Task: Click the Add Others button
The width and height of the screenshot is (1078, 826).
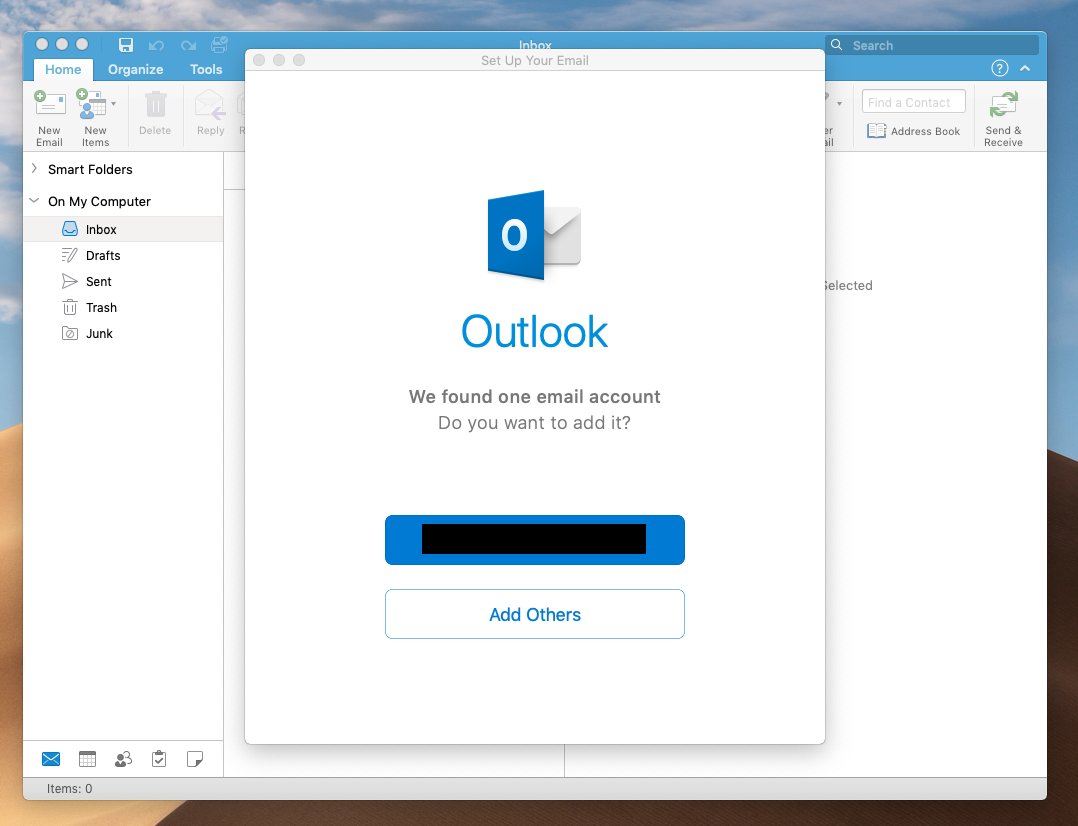Action: click(535, 614)
